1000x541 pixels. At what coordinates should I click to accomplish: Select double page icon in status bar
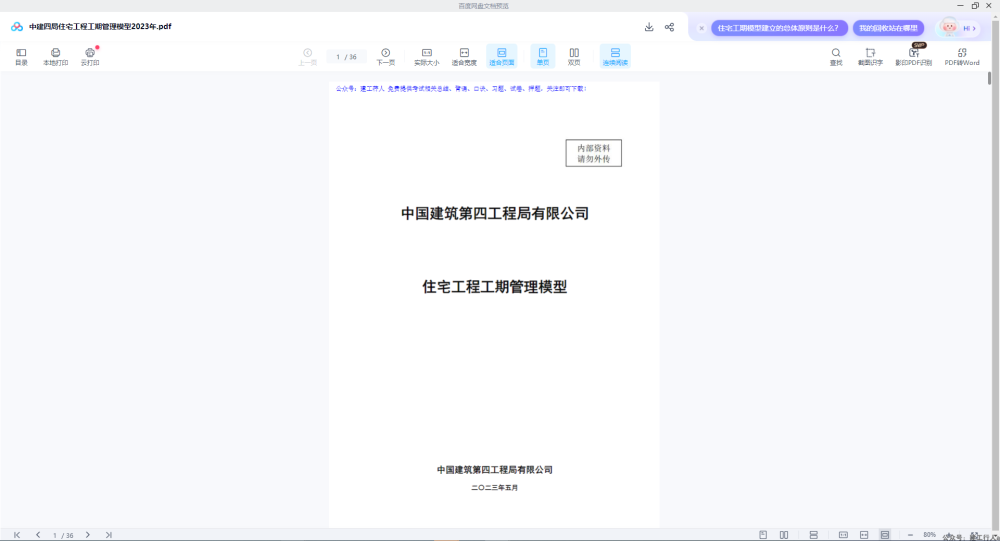click(x=784, y=535)
